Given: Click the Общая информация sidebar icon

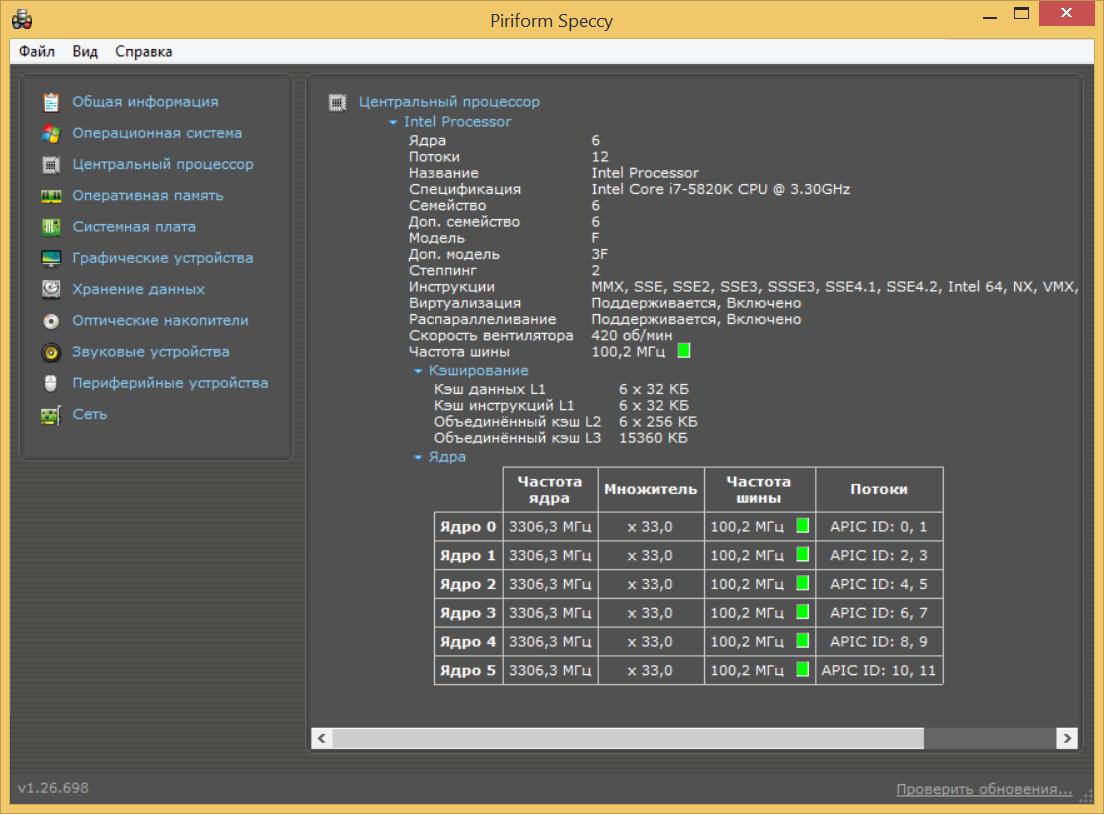Looking at the screenshot, I should pos(51,102).
